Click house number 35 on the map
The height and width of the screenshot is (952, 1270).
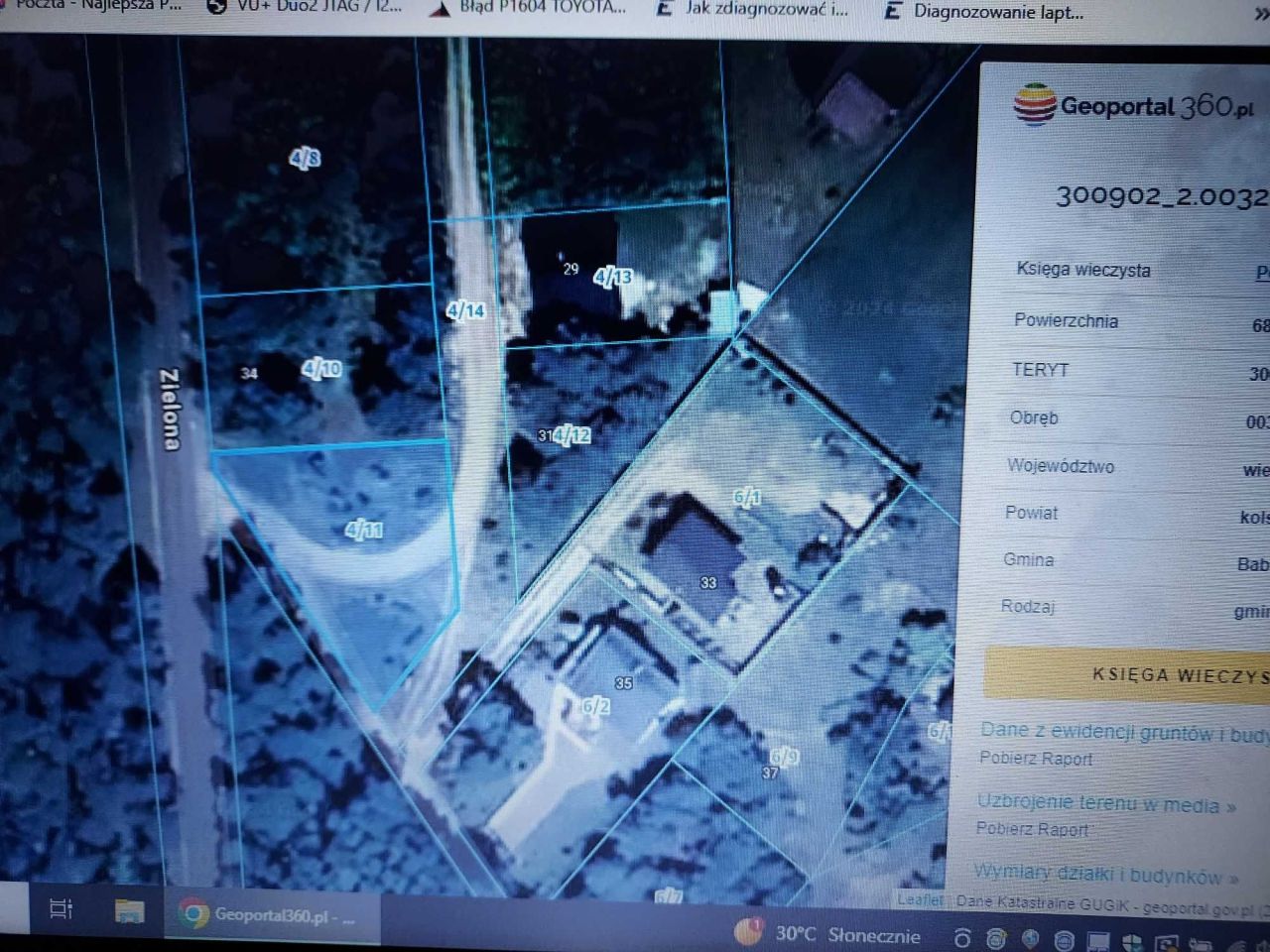click(623, 683)
